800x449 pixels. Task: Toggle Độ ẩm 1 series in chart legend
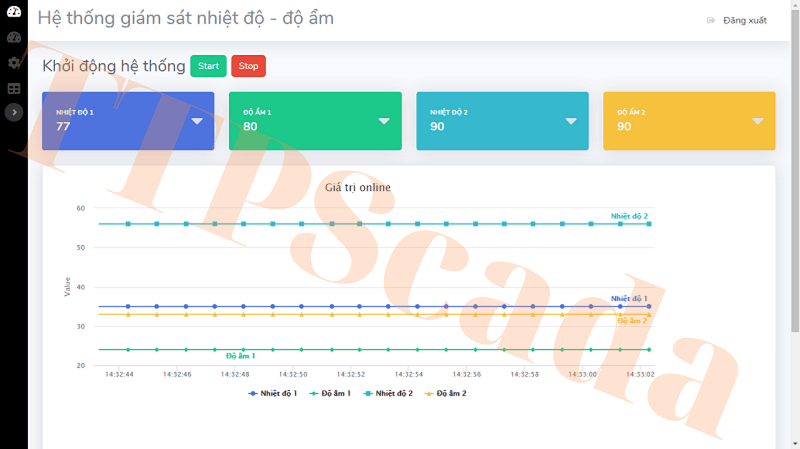[330, 394]
